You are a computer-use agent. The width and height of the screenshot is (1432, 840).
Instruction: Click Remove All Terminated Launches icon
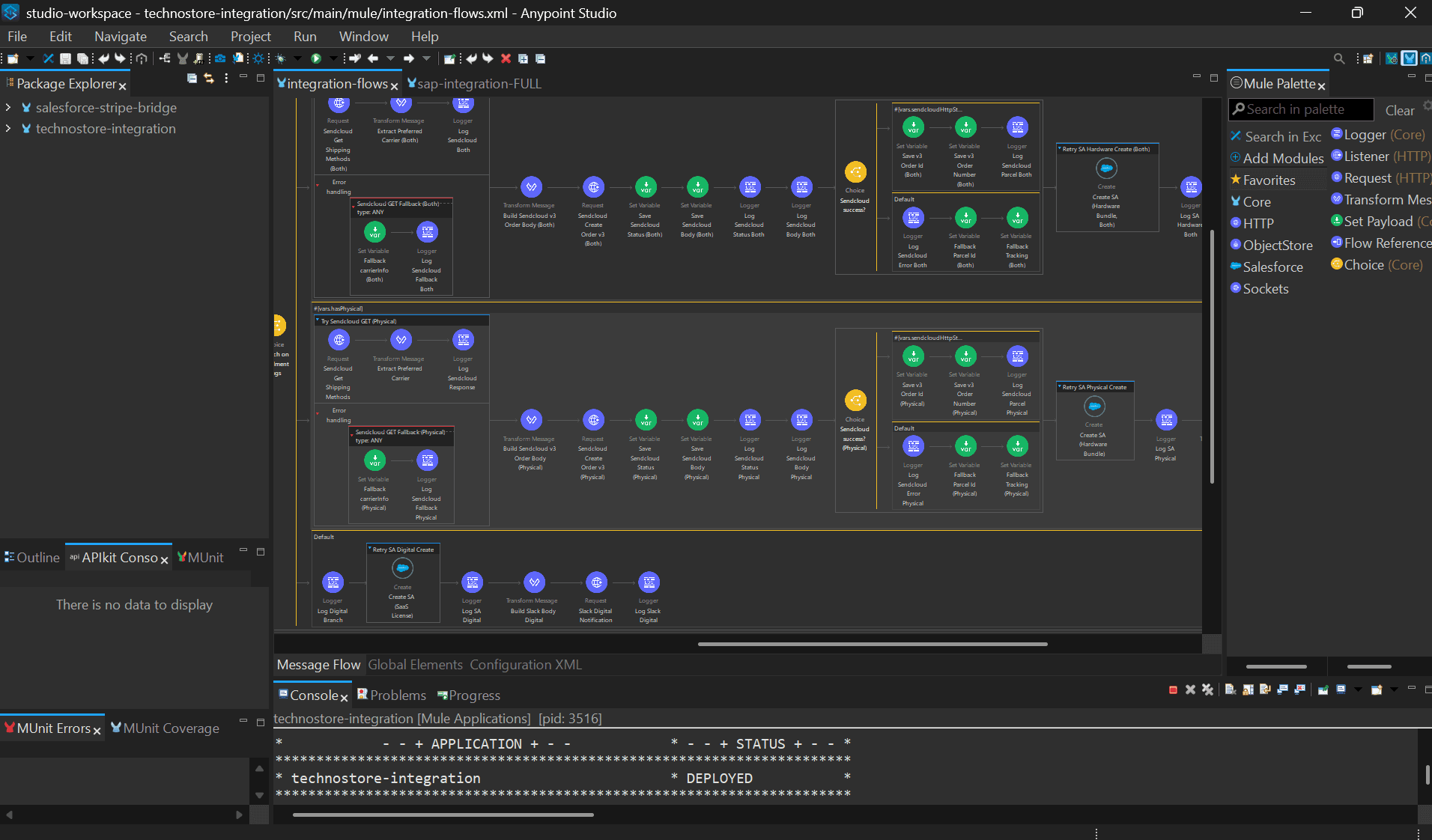[x=1207, y=690]
